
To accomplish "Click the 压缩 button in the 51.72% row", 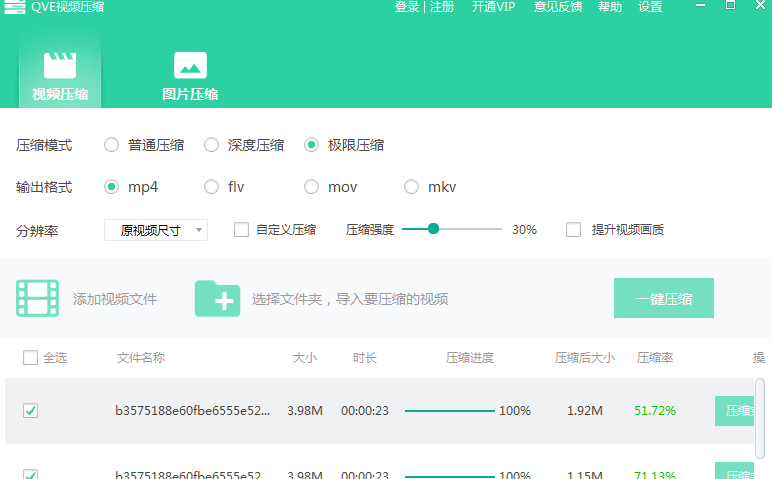I will pyautogui.click(x=734, y=411).
